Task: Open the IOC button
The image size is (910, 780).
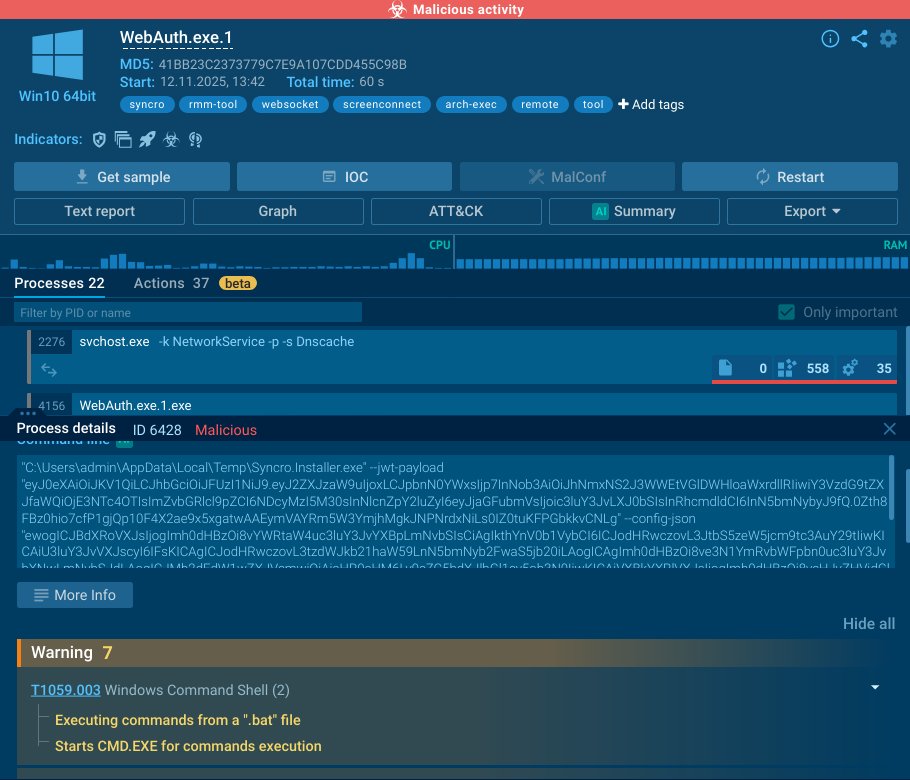Action: pyautogui.click(x=344, y=176)
